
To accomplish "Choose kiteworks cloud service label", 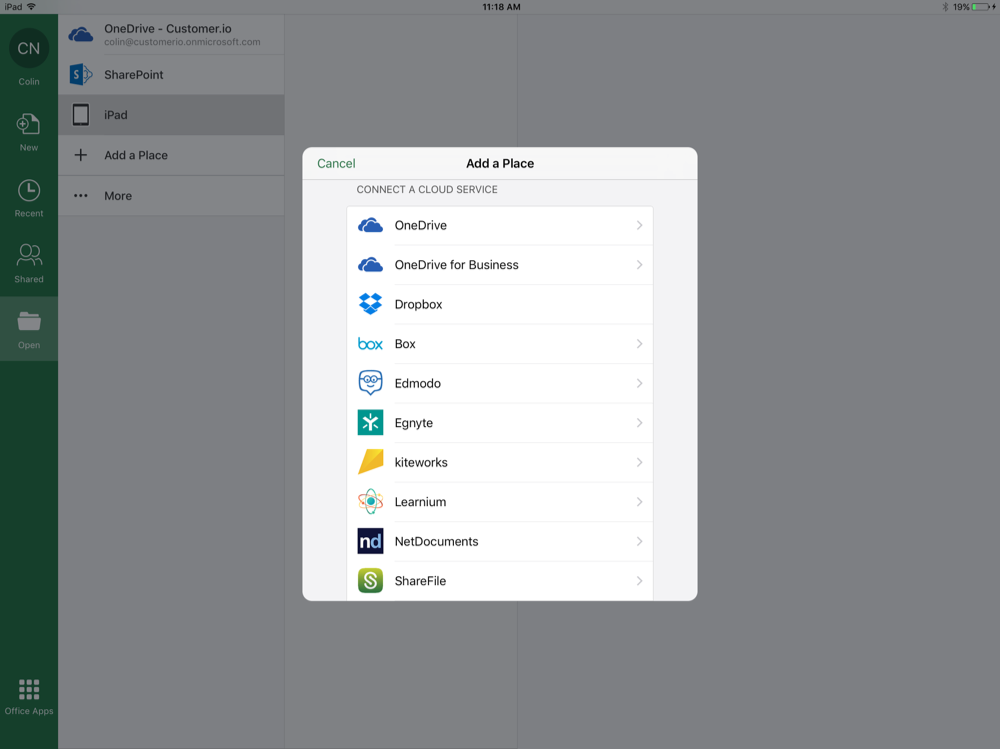I will click(421, 463).
